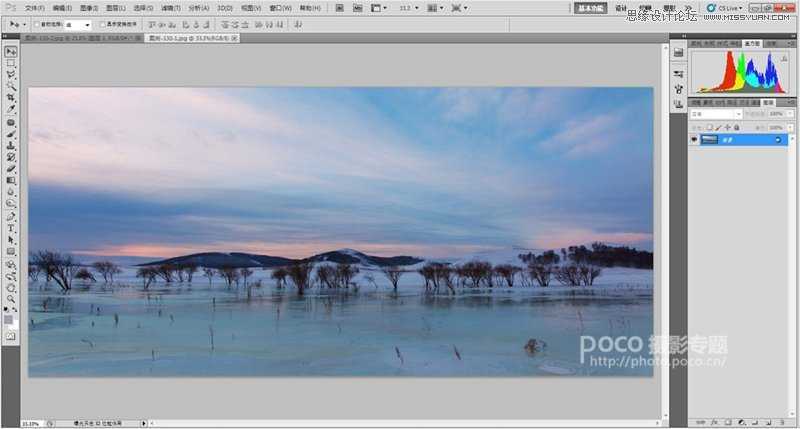The width and height of the screenshot is (800, 429).
Task: Enable Show Transform Controls checkbox
Action: coord(103,24)
